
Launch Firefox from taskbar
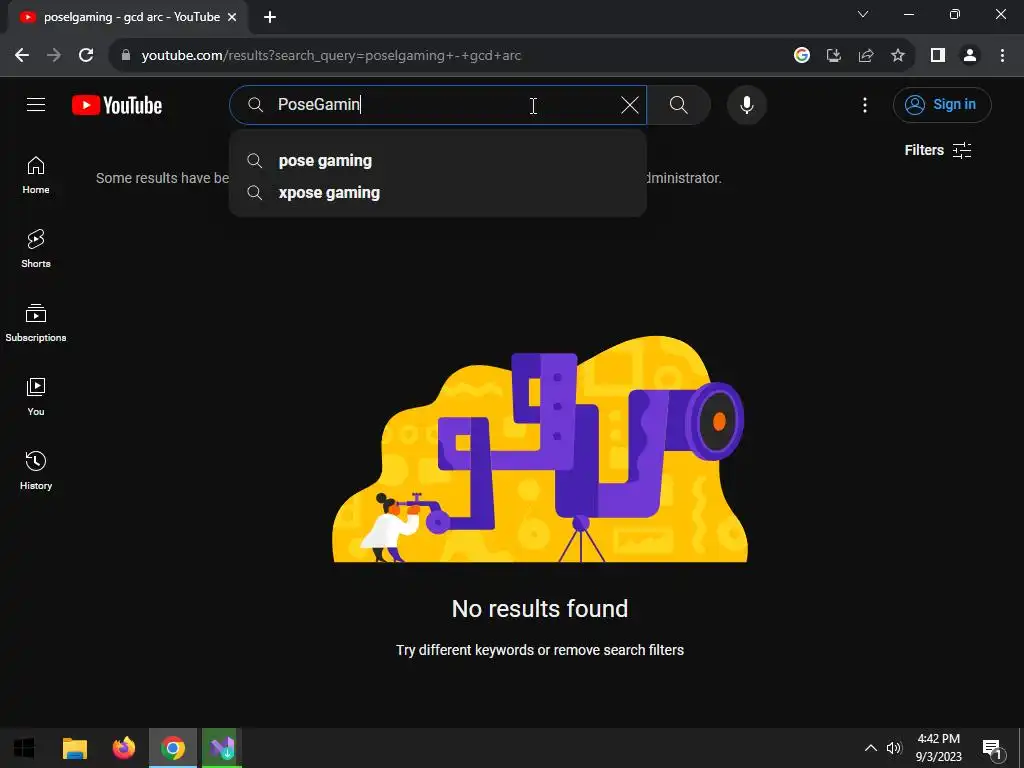(123, 748)
